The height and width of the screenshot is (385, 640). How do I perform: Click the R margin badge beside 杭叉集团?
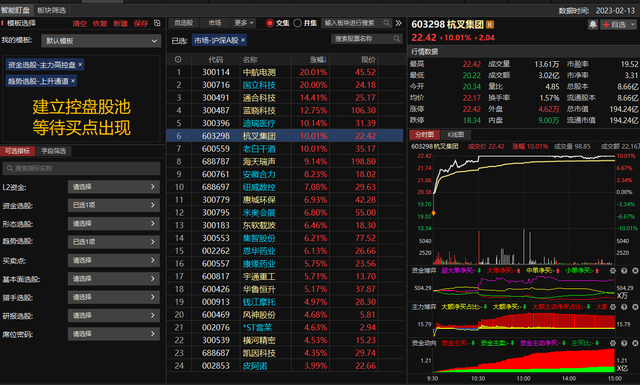click(490, 25)
